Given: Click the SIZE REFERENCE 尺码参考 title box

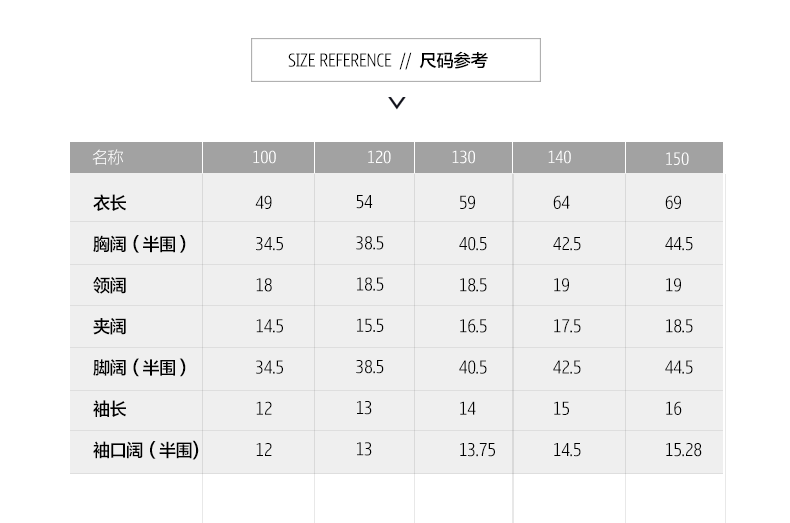Looking at the screenshot, I should coord(395,60).
